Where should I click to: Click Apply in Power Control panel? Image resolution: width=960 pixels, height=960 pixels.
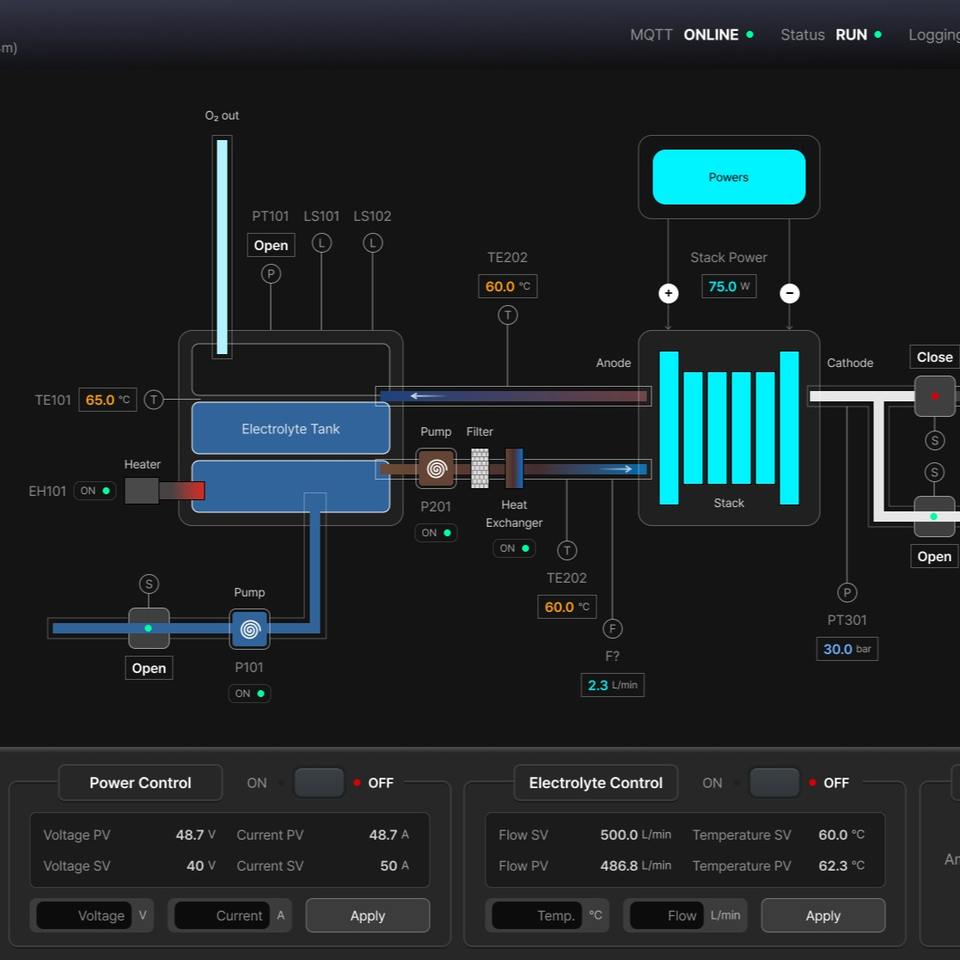tap(367, 915)
